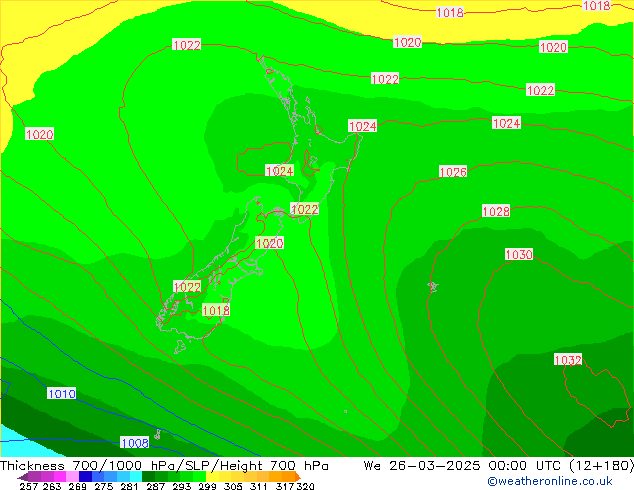The image size is (634, 490).
Task: Click the cyan legend swatch above 281
Action: pyautogui.click(x=136, y=477)
